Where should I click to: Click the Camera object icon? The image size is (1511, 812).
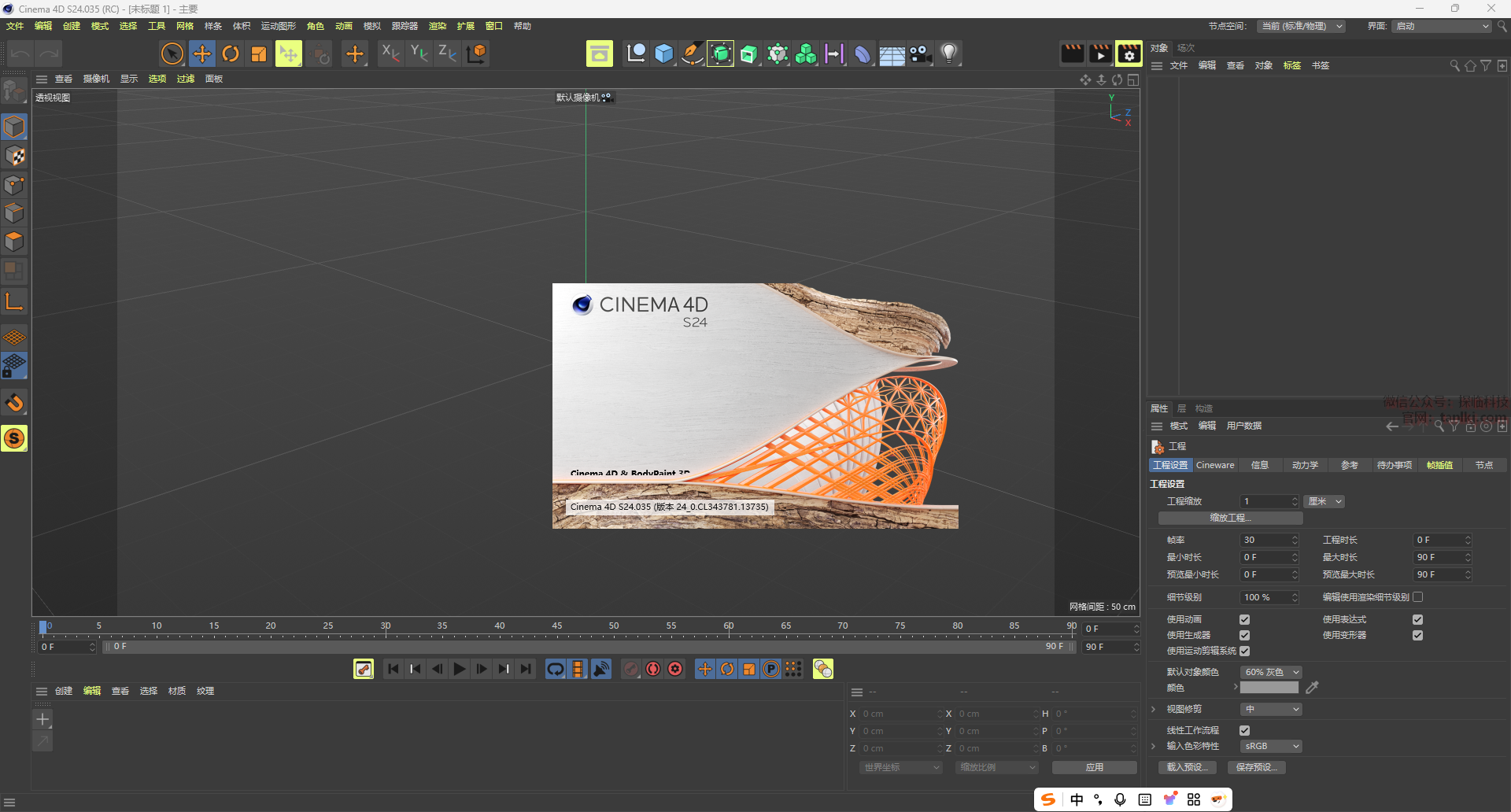click(920, 54)
